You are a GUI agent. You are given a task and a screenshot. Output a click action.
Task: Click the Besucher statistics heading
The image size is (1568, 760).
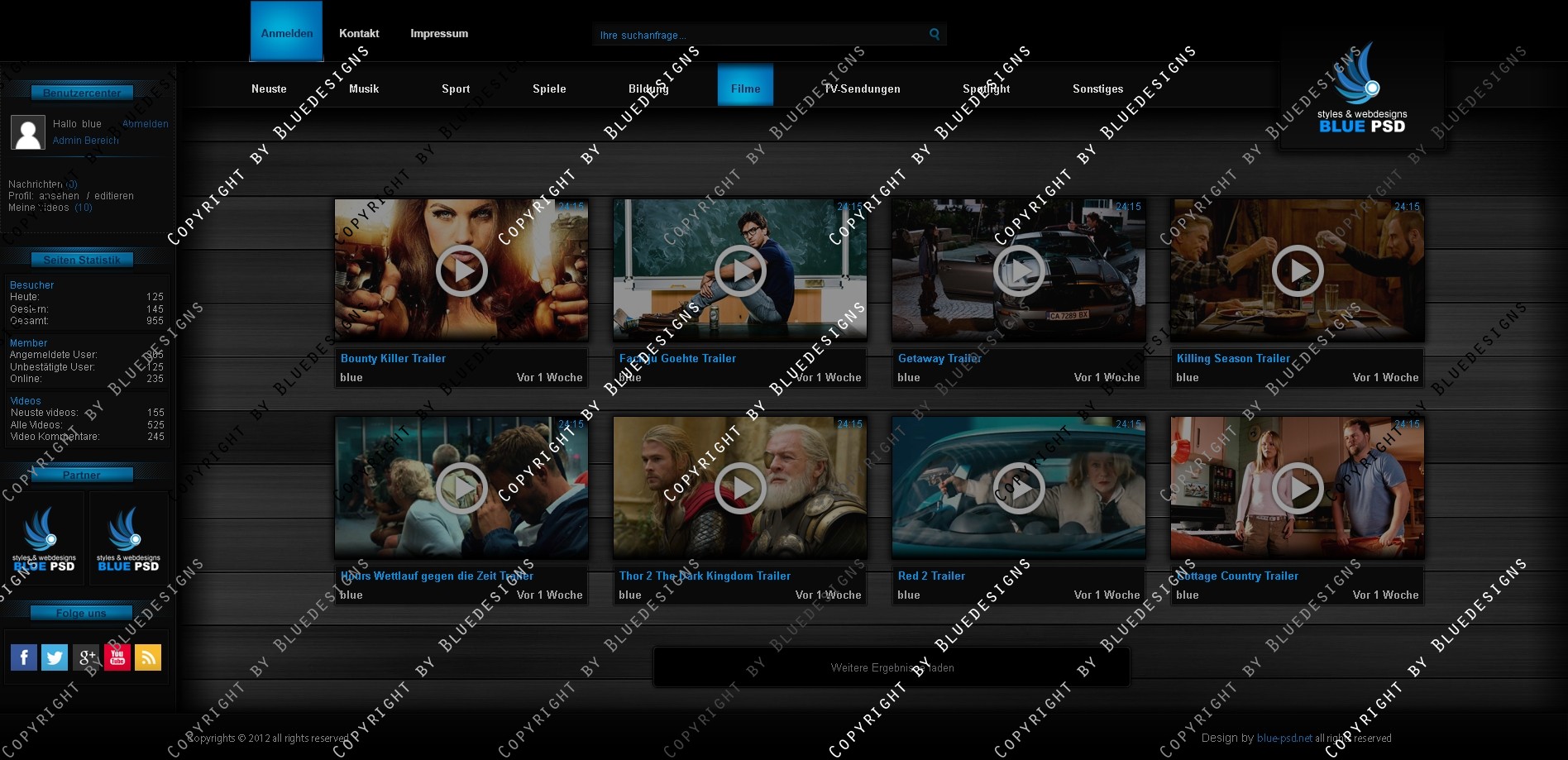pos(31,285)
